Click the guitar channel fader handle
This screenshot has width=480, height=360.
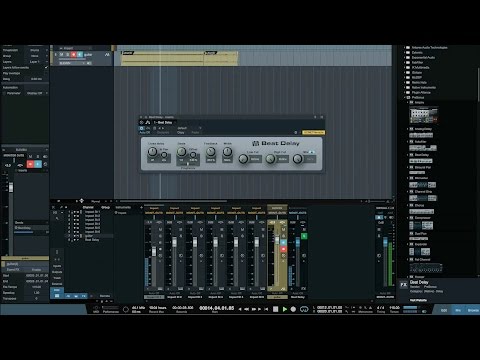pyautogui.click(x=277, y=239)
